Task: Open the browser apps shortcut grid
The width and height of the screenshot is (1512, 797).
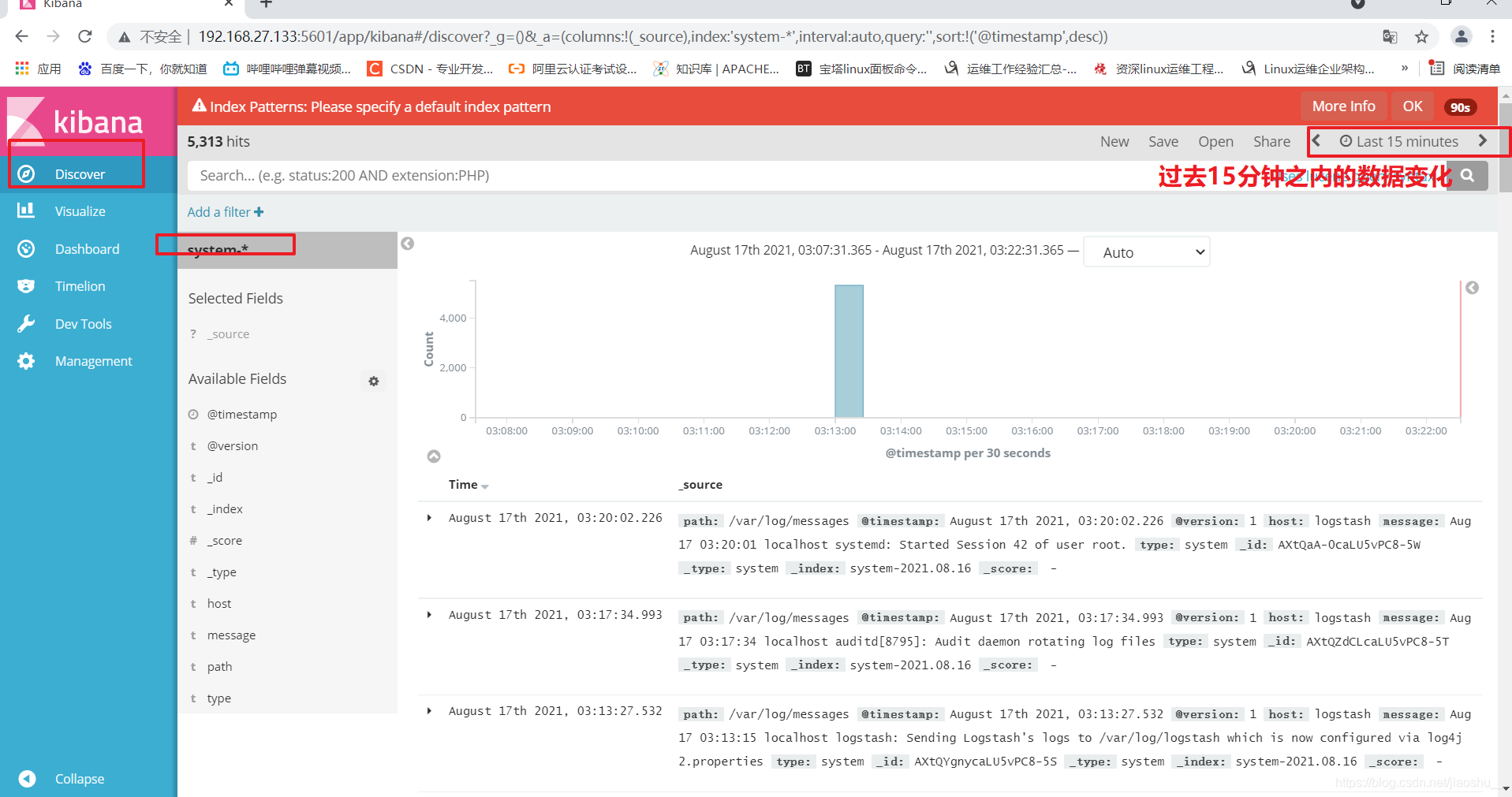Action: coord(22,69)
